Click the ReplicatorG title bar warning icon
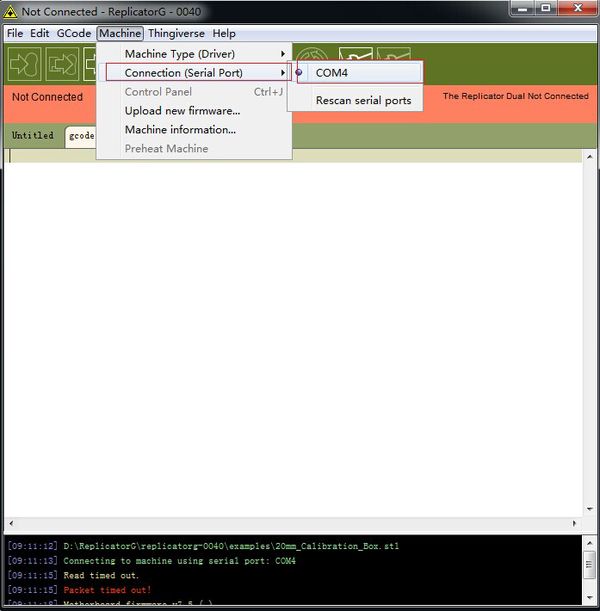The width and height of the screenshot is (600, 611). pyautogui.click(x=10, y=12)
